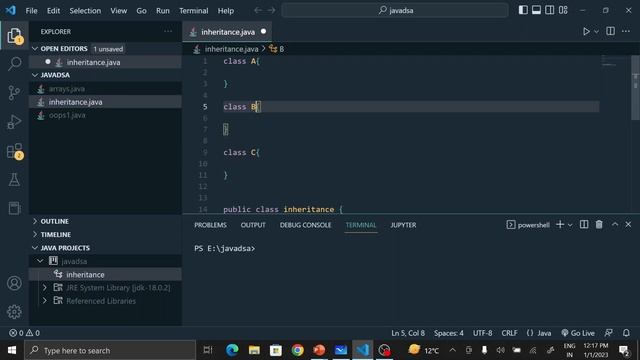
Task: Change encoding via UTF-8
Action: tap(482, 333)
